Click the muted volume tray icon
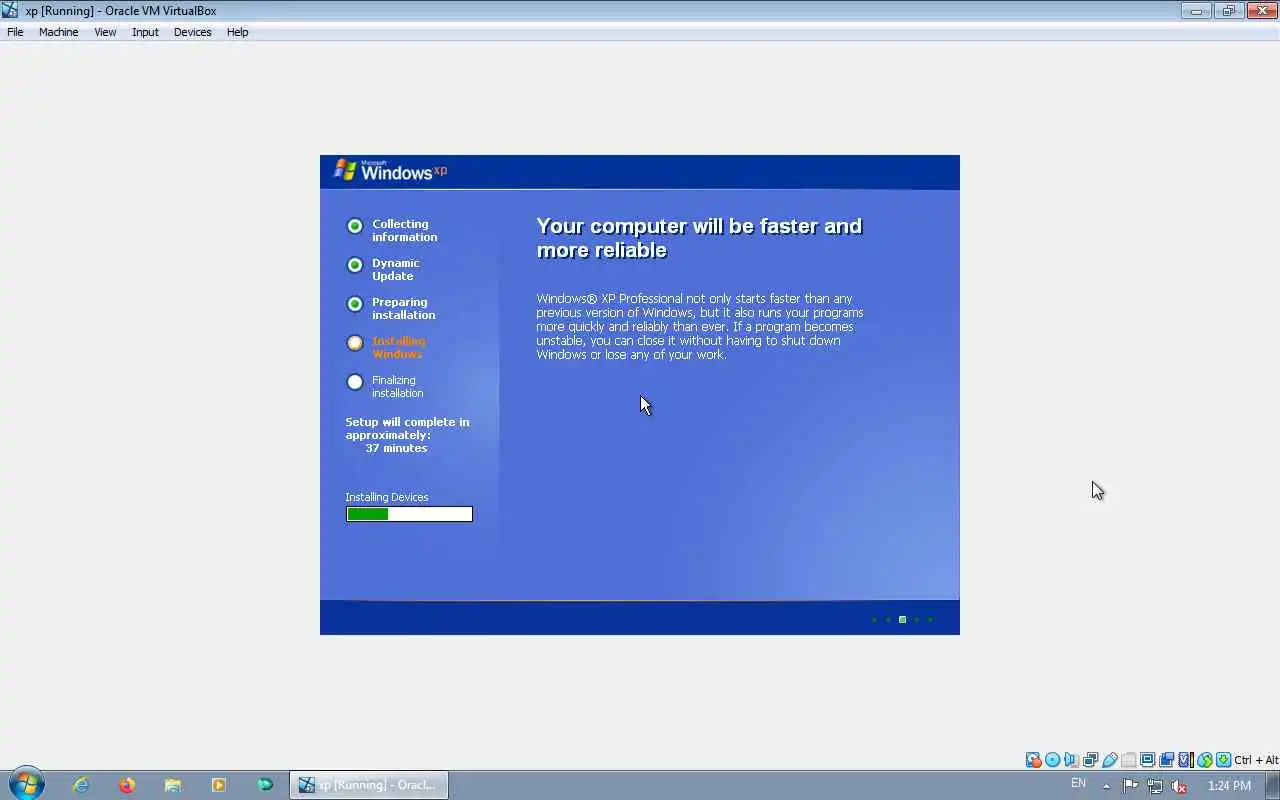 click(1179, 786)
